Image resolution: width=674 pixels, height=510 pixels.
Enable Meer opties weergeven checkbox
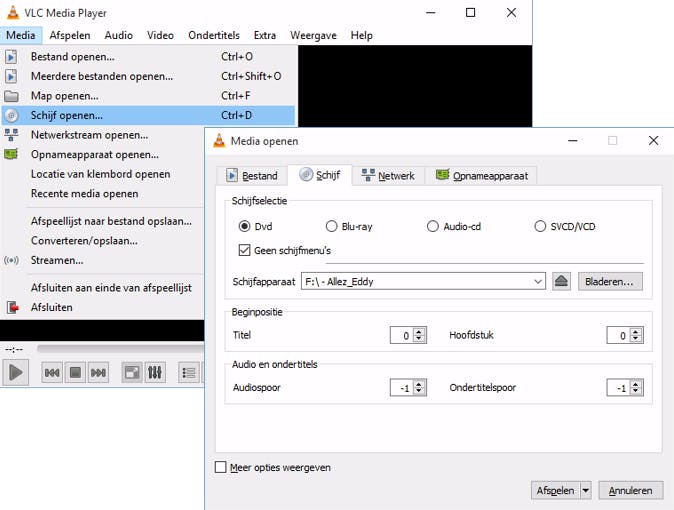click(221, 467)
